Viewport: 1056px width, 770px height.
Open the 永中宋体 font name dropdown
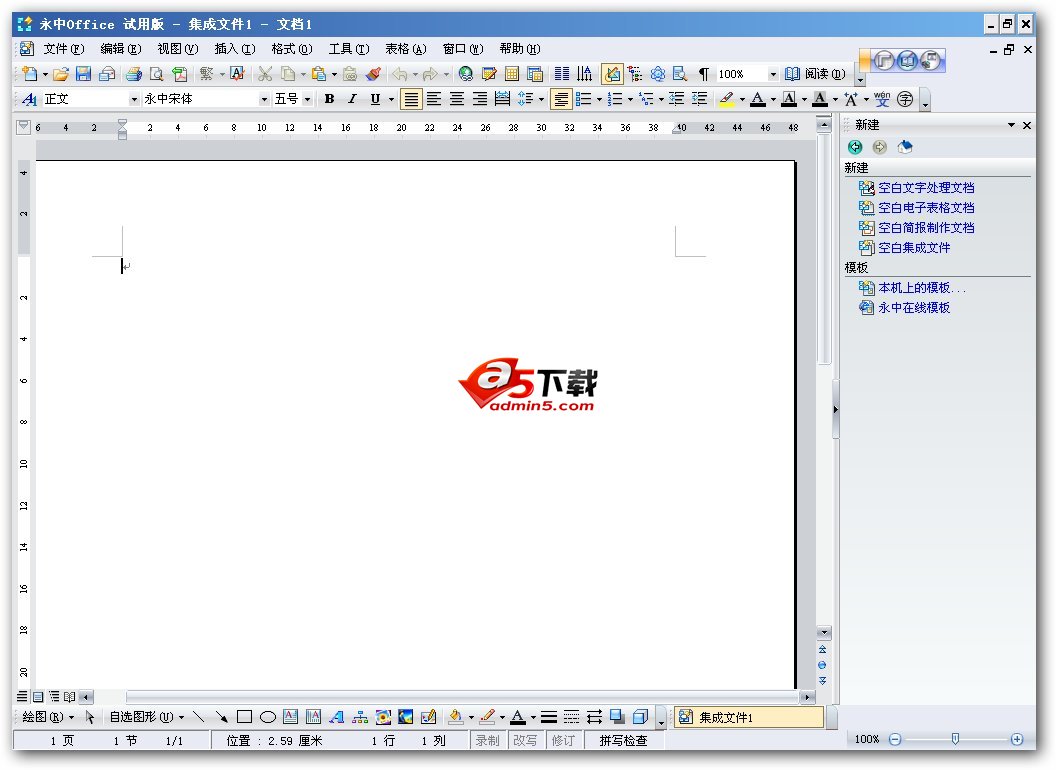[265, 98]
